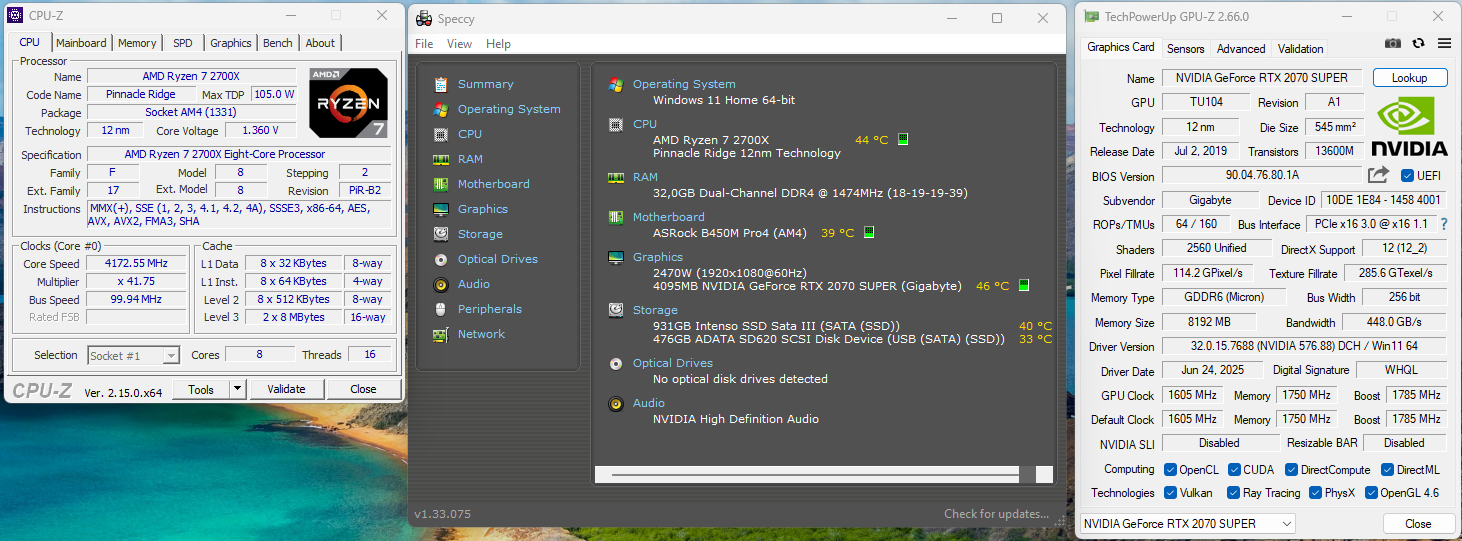The height and width of the screenshot is (541, 1462).
Task: Click GPU-Z BIOS export share icon
Action: [1378, 175]
